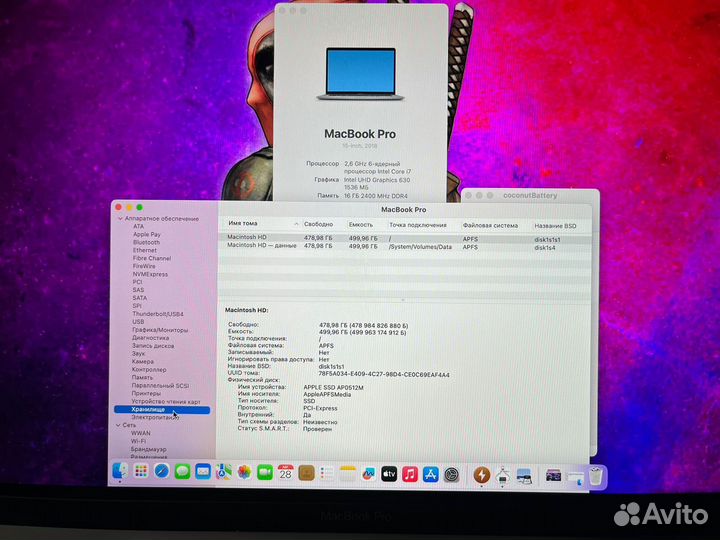The width and height of the screenshot is (720, 540).
Task: Open Reminders app in Dock
Action: (x=327, y=473)
